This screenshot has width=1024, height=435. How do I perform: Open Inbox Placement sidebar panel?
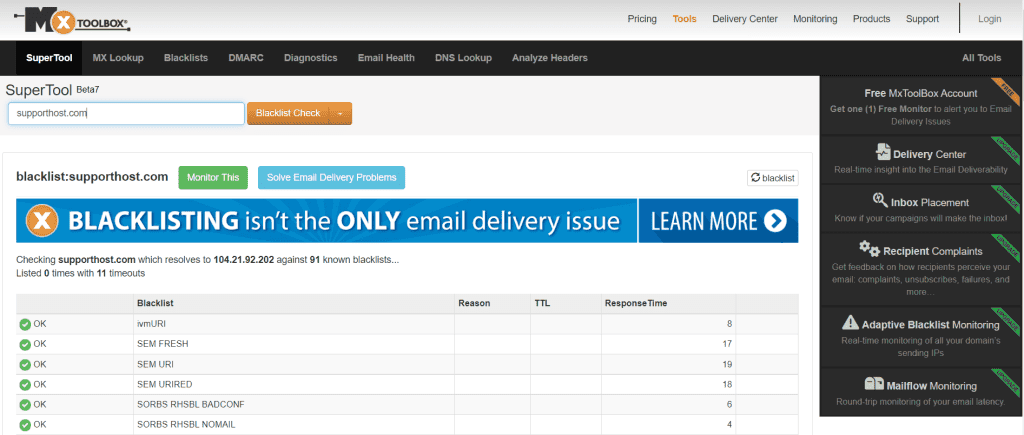pos(921,209)
